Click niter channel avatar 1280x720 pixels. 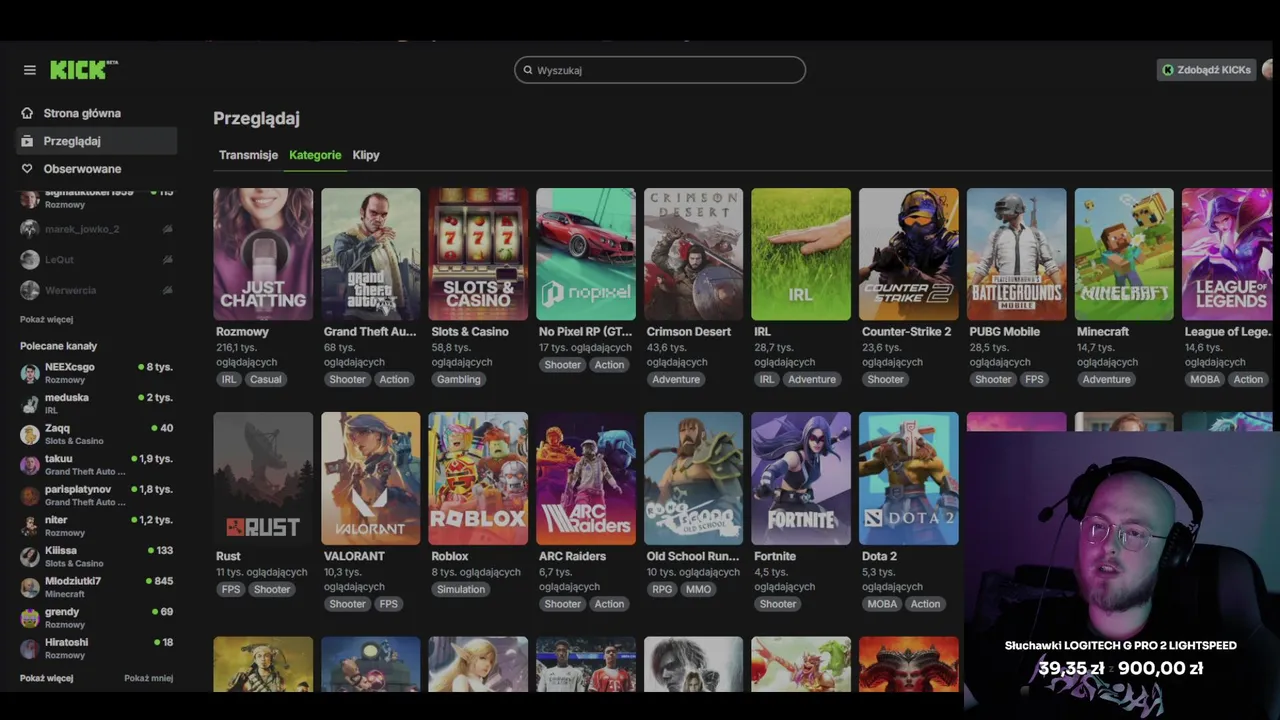point(30,526)
